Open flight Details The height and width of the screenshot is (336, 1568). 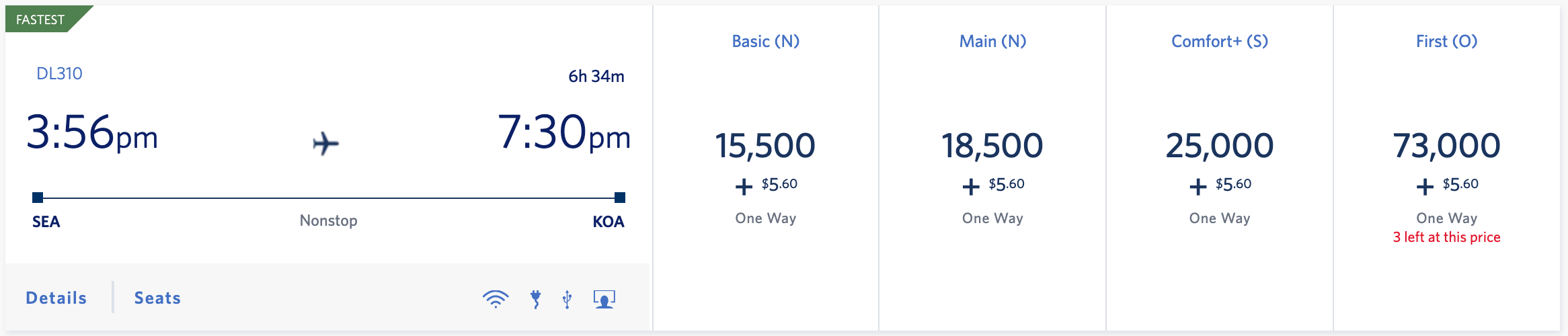point(56,298)
